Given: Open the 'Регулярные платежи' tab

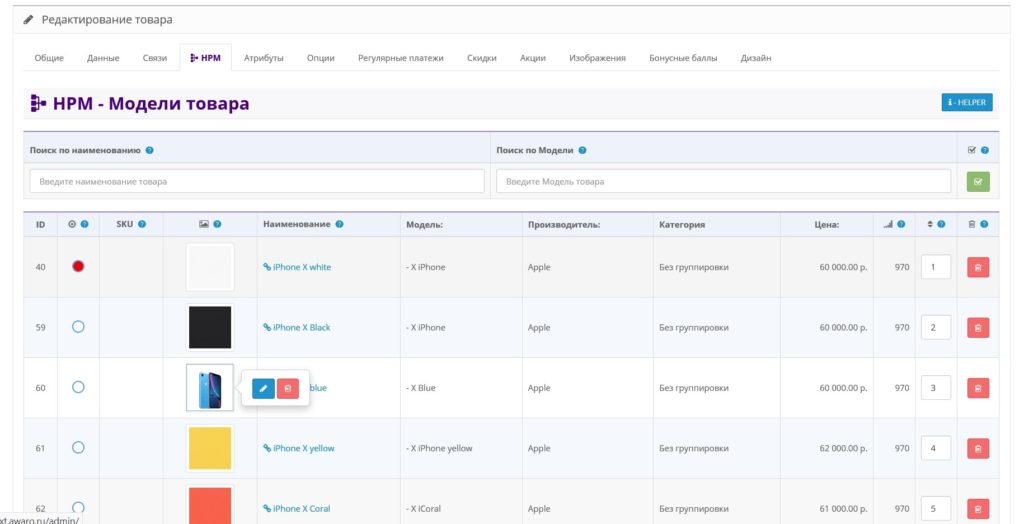Looking at the screenshot, I should (x=400, y=57).
